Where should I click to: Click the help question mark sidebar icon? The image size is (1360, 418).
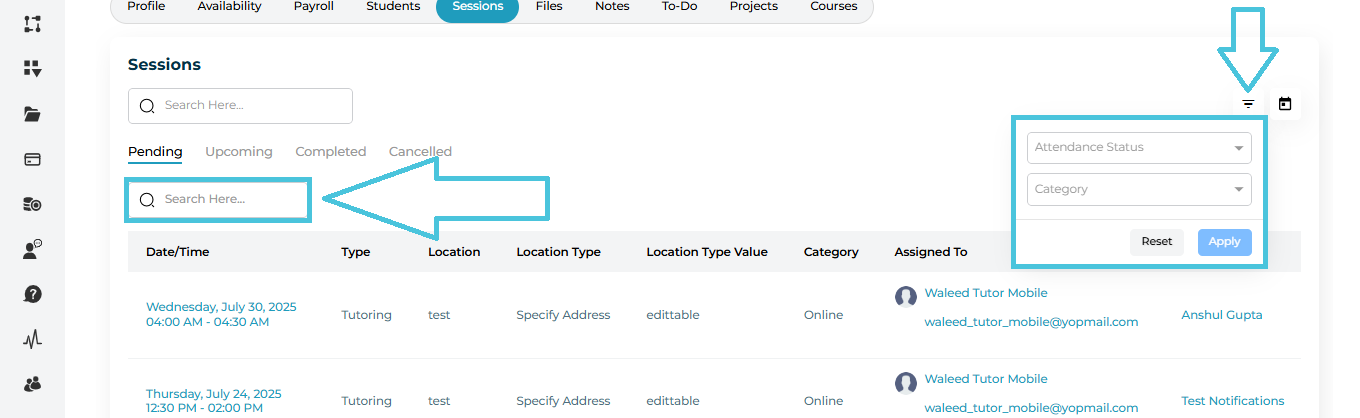coord(32,294)
